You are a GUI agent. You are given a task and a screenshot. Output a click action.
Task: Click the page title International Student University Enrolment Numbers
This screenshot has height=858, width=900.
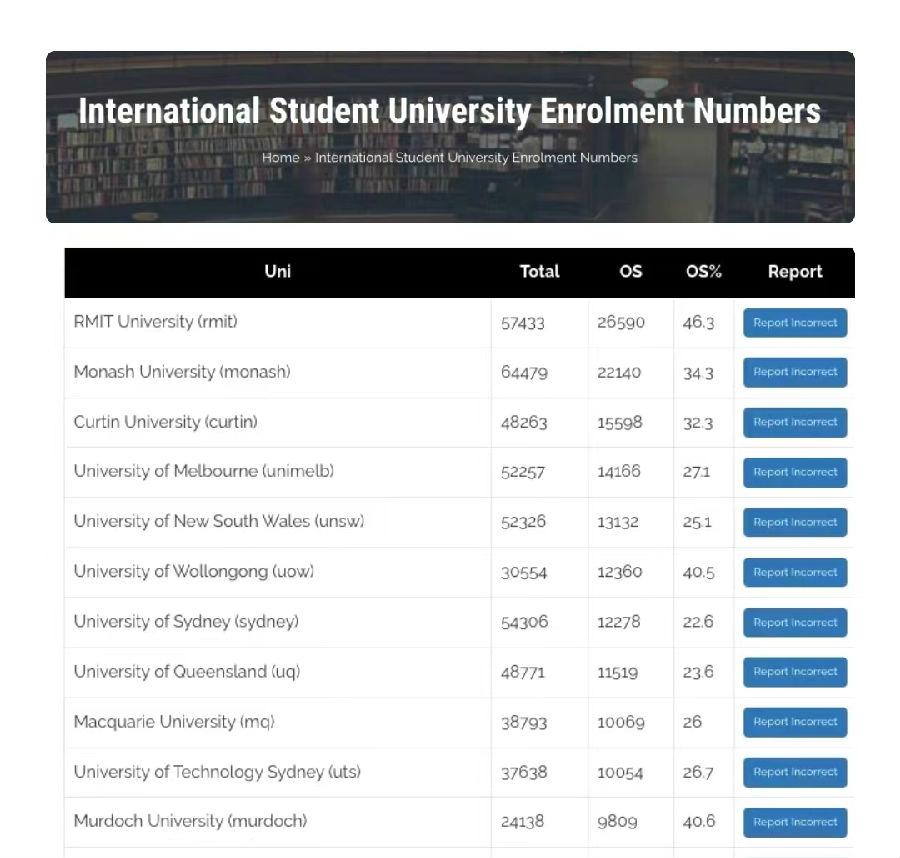click(449, 111)
